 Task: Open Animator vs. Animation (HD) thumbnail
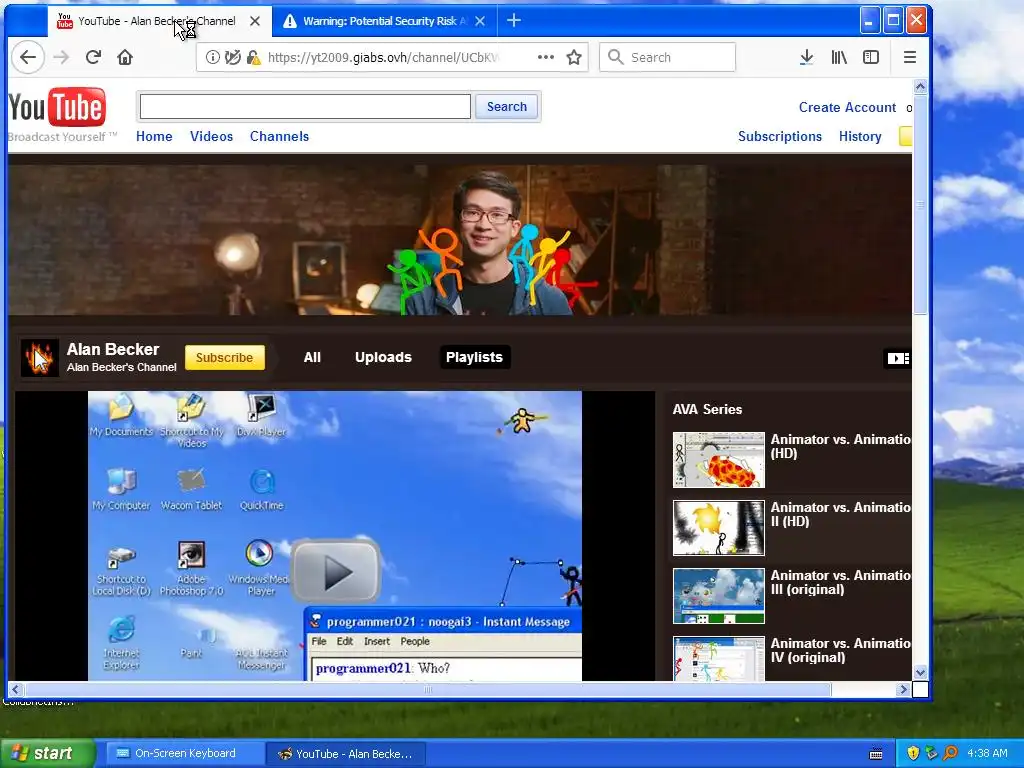[x=718, y=460]
